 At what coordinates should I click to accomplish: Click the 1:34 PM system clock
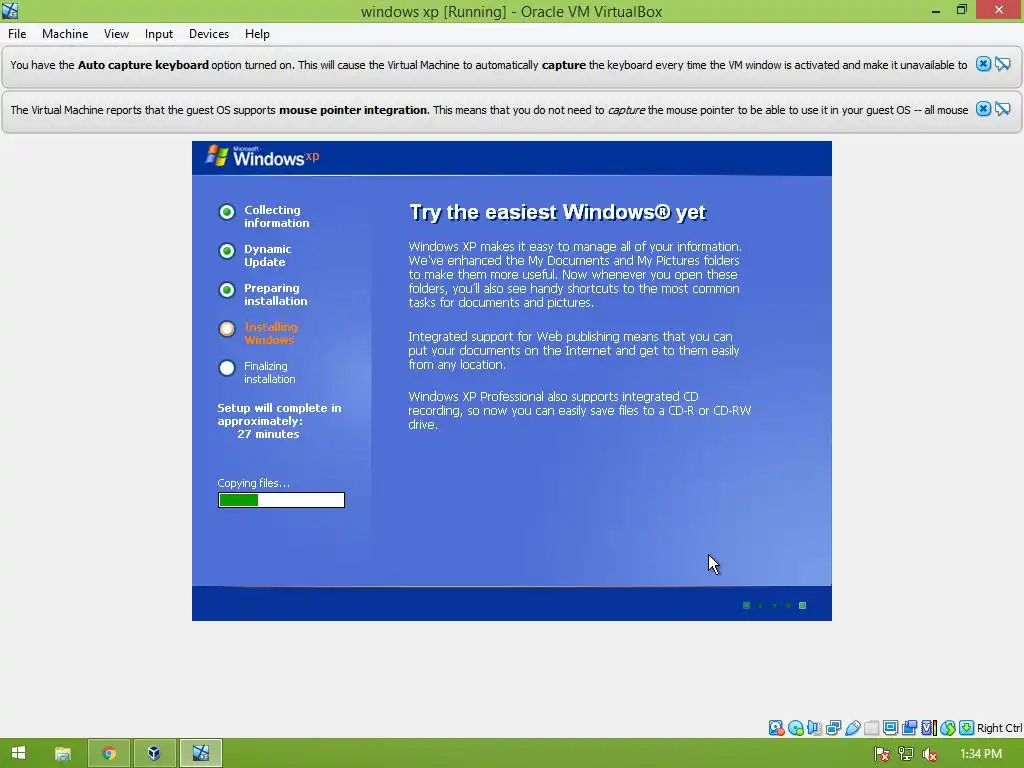981,754
